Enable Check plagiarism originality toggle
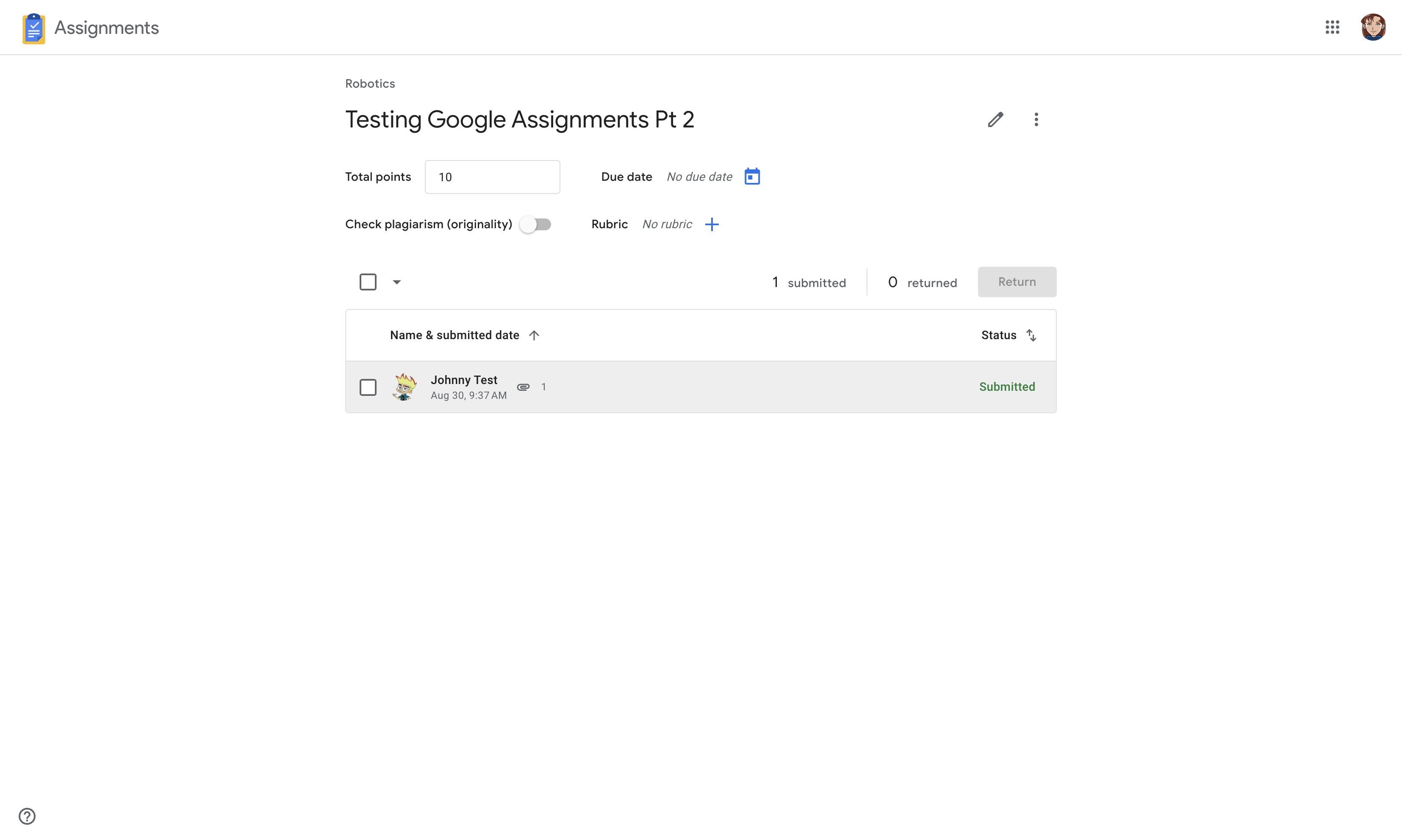 tap(536, 225)
